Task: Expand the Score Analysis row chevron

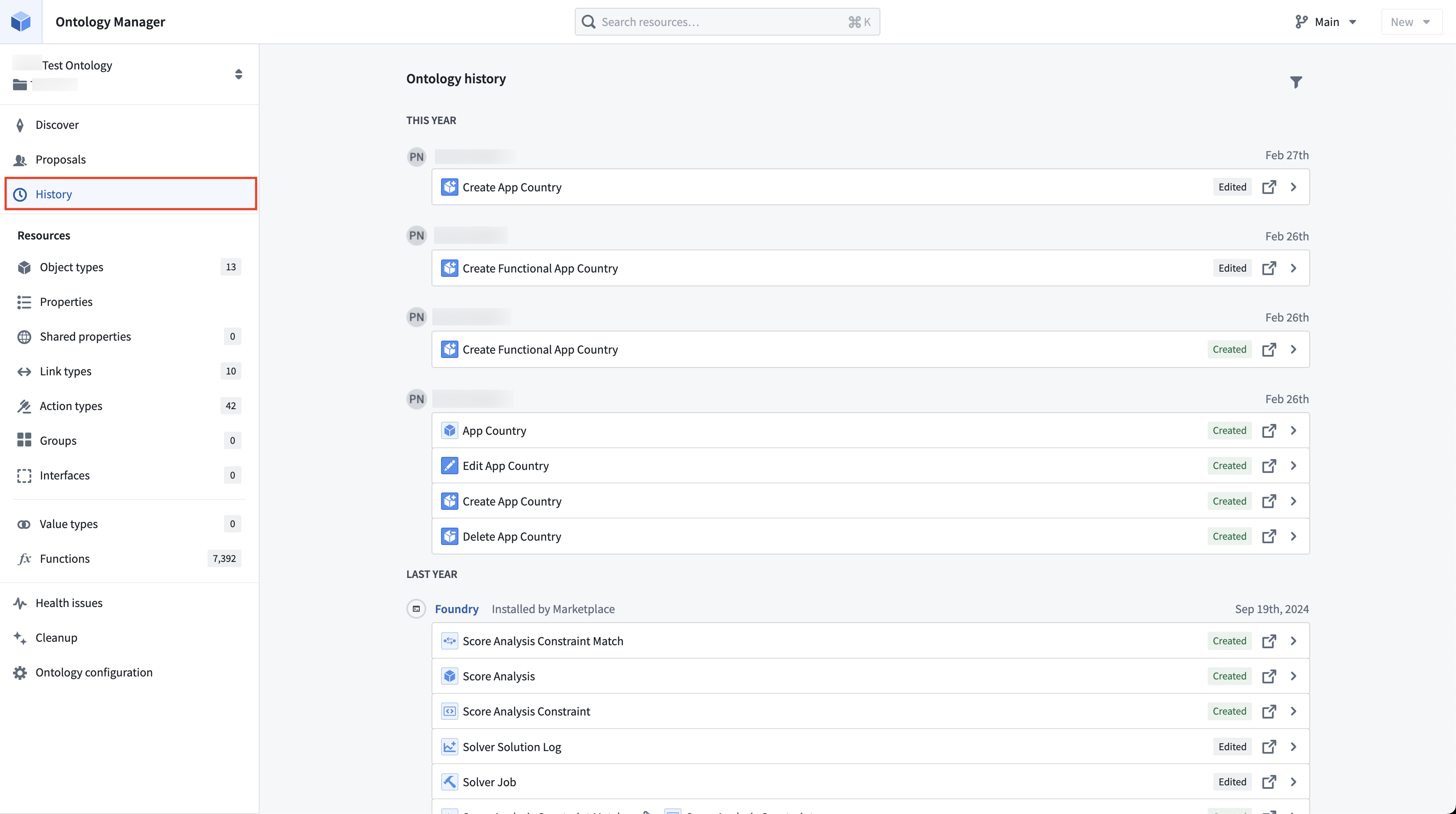Action: 1293,676
